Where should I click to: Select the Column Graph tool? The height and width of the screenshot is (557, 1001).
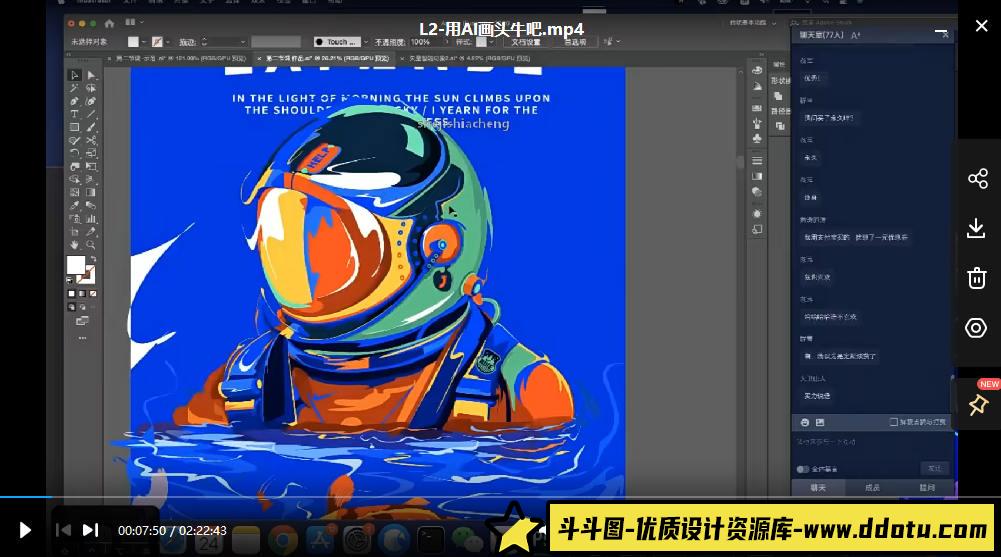pyautogui.click(x=91, y=219)
